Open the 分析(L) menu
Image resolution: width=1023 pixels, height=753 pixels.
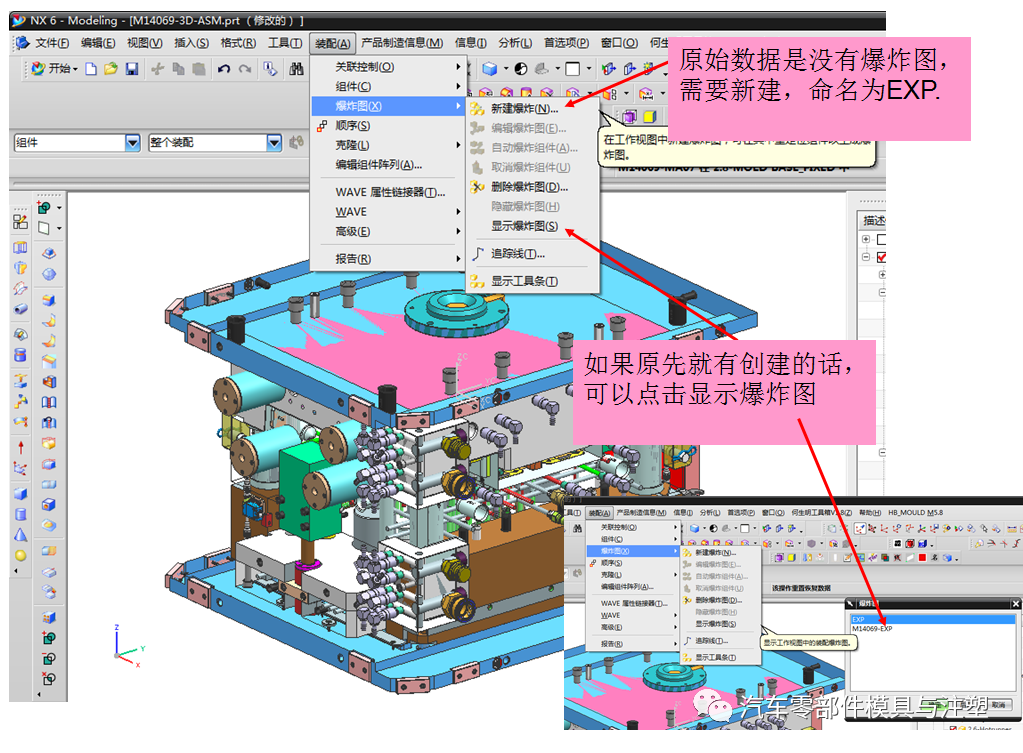[515, 43]
